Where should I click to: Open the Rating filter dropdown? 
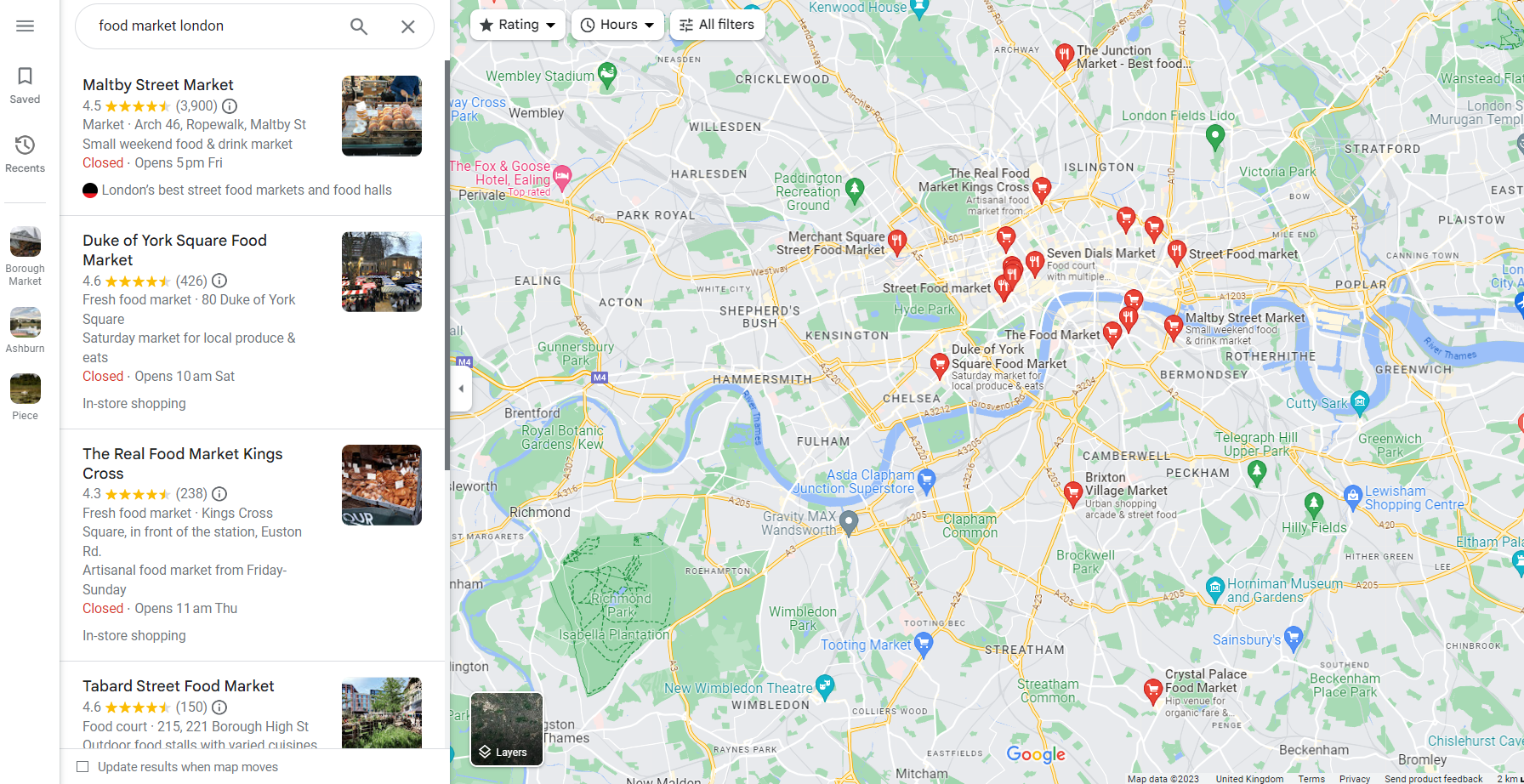pos(517,25)
